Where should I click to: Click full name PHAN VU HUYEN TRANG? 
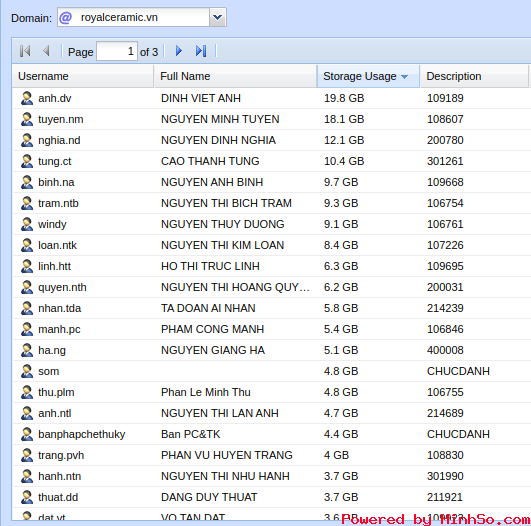point(227,455)
